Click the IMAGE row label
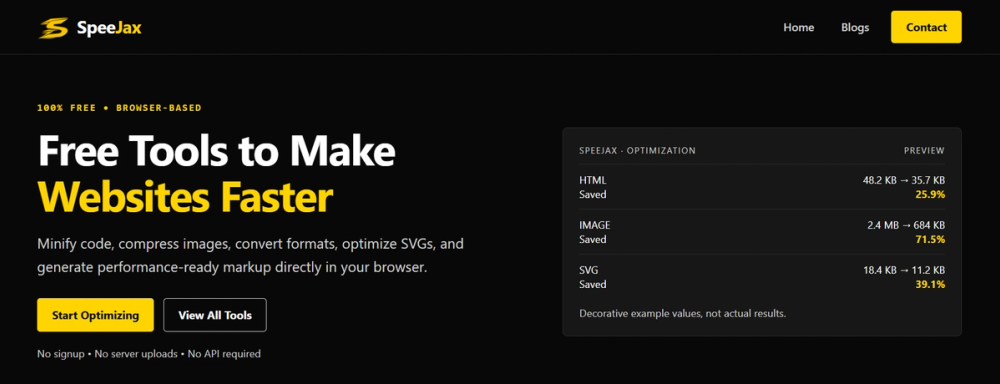Screen dimensions: 1000x384 pyautogui.click(x=594, y=225)
